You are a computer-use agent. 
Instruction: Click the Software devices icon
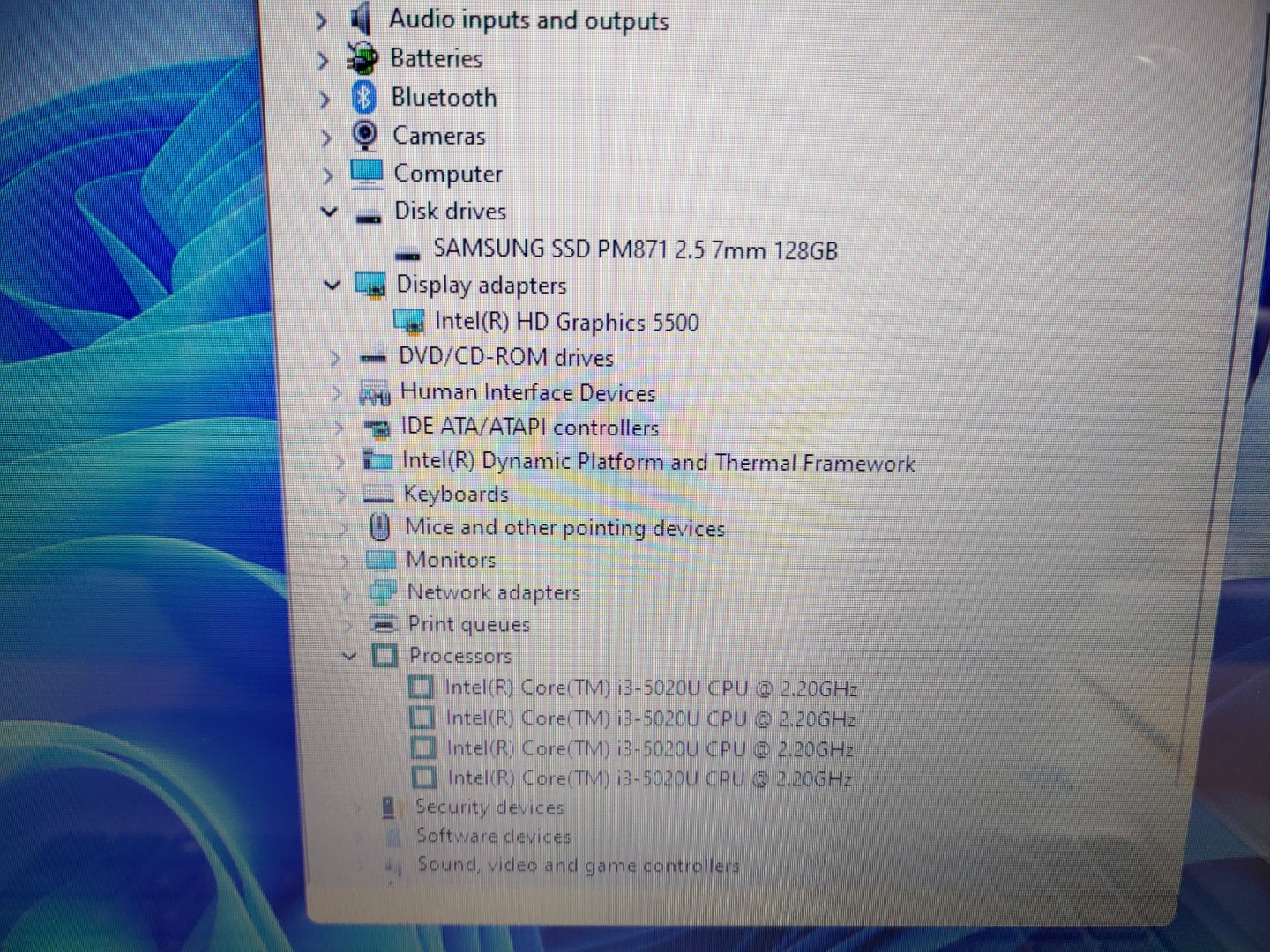(392, 837)
